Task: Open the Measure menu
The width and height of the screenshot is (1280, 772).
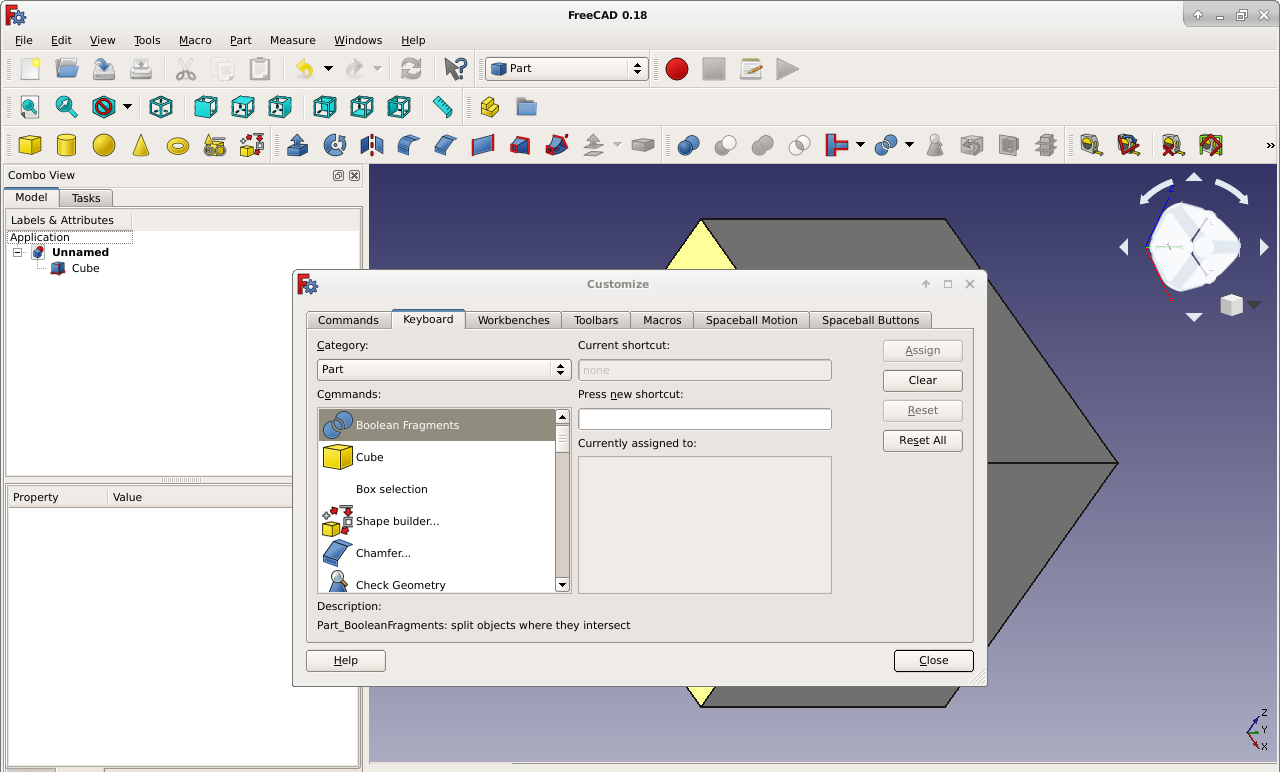Action: pos(292,40)
